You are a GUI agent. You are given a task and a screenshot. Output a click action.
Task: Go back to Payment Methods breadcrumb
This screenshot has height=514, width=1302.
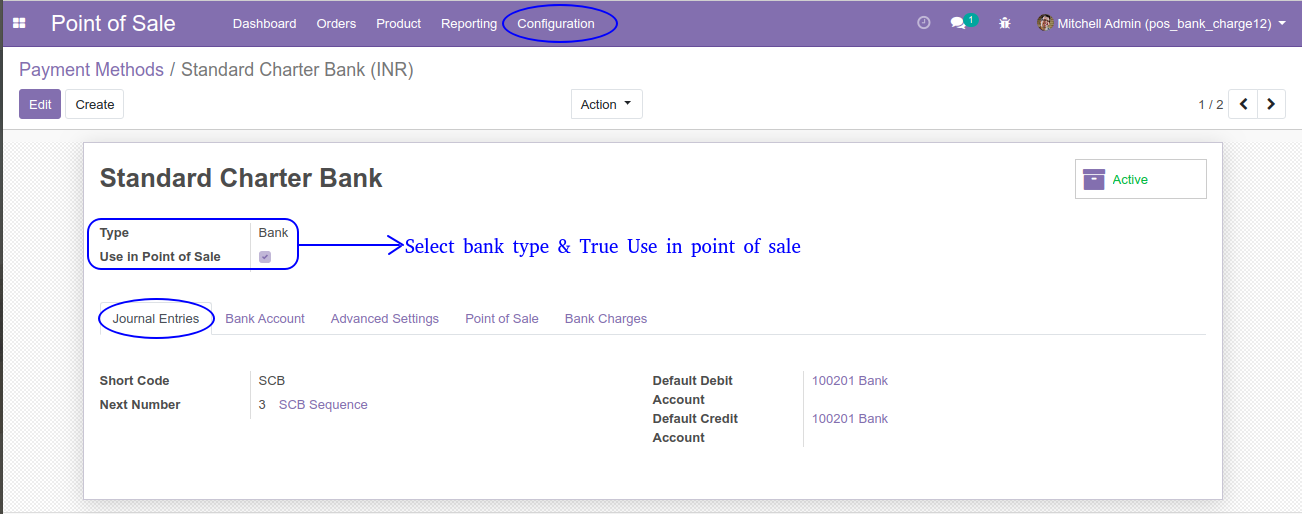click(x=91, y=70)
